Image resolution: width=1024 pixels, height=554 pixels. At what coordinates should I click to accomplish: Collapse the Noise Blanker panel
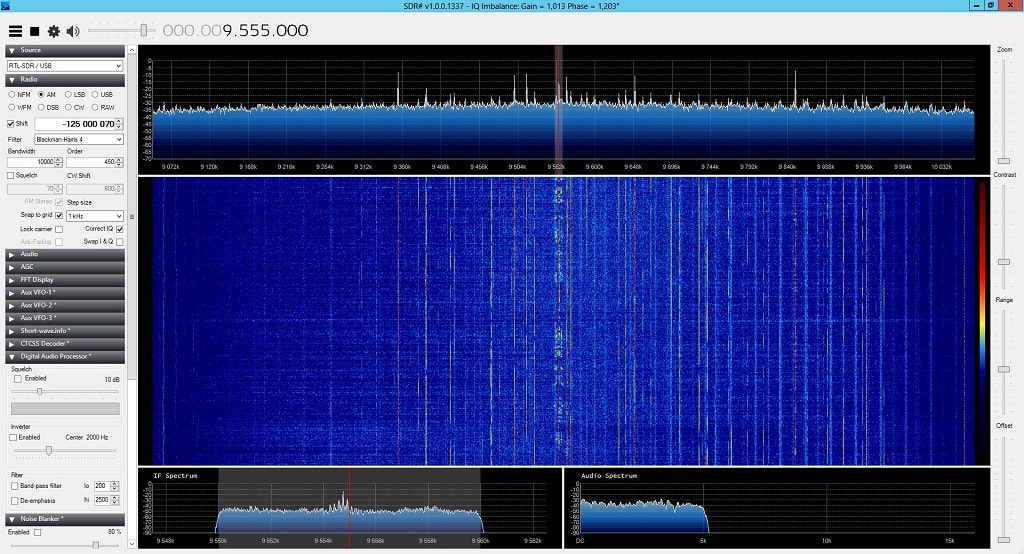click(65, 519)
